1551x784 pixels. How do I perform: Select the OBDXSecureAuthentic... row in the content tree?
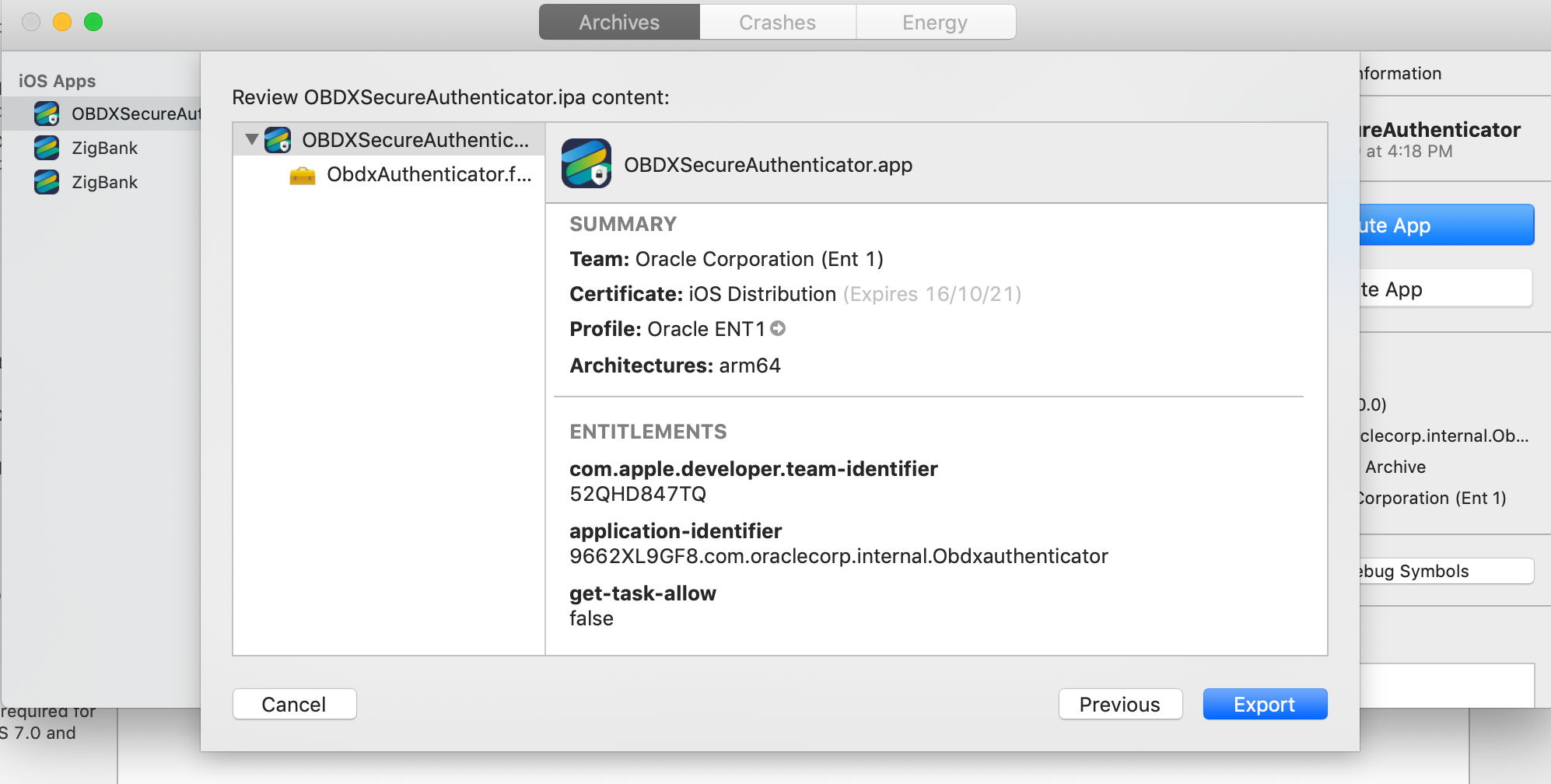point(389,140)
